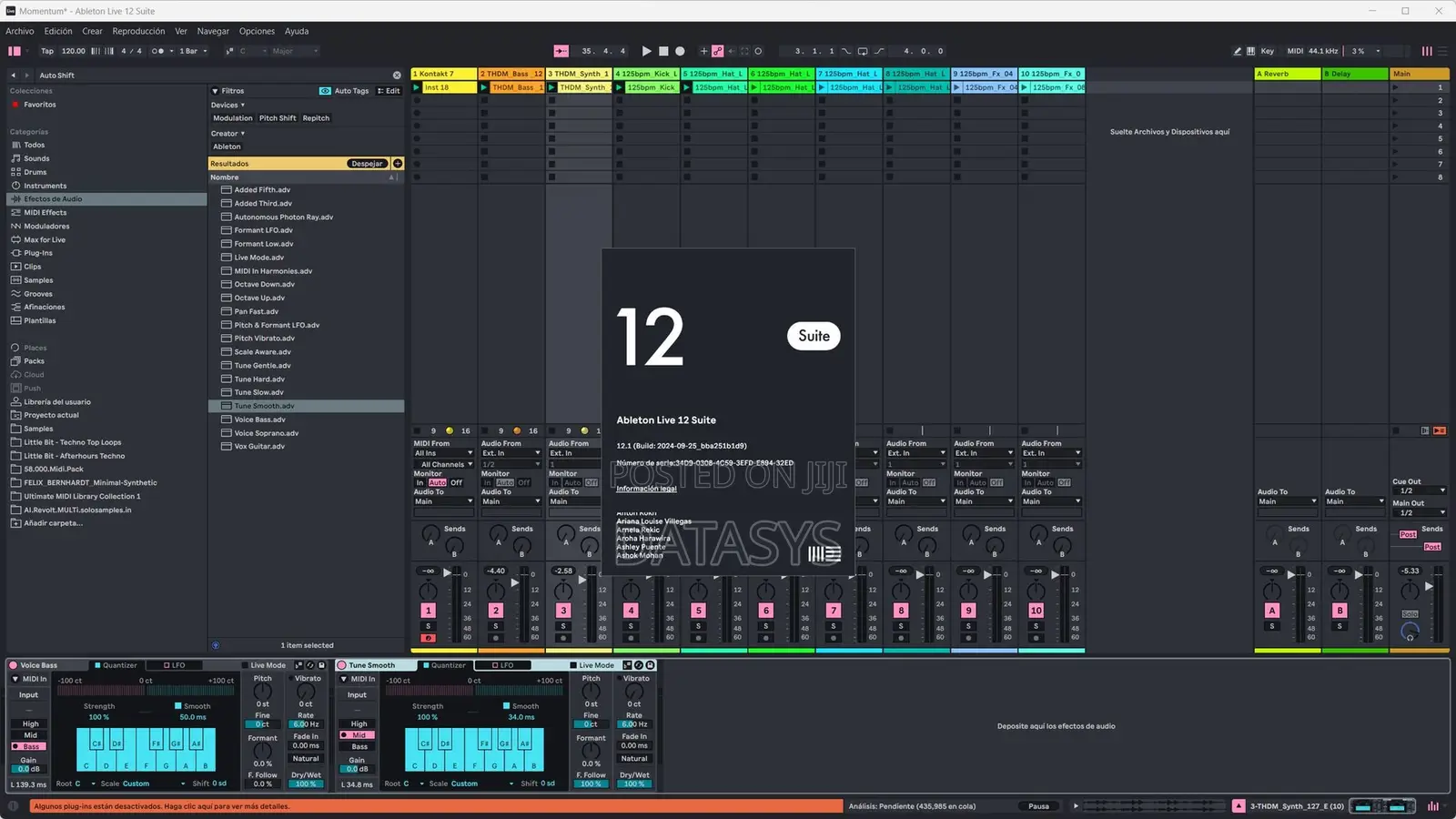Open the Opciones menu
This screenshot has width=1456, height=819.
click(x=257, y=31)
